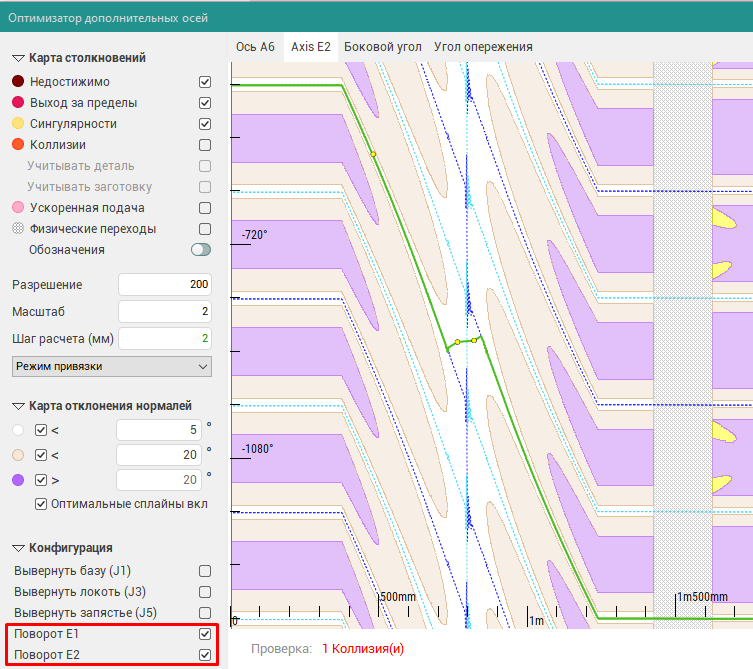Click the pink Выход за пределы icon
This screenshot has height=669, width=753.
(18, 103)
